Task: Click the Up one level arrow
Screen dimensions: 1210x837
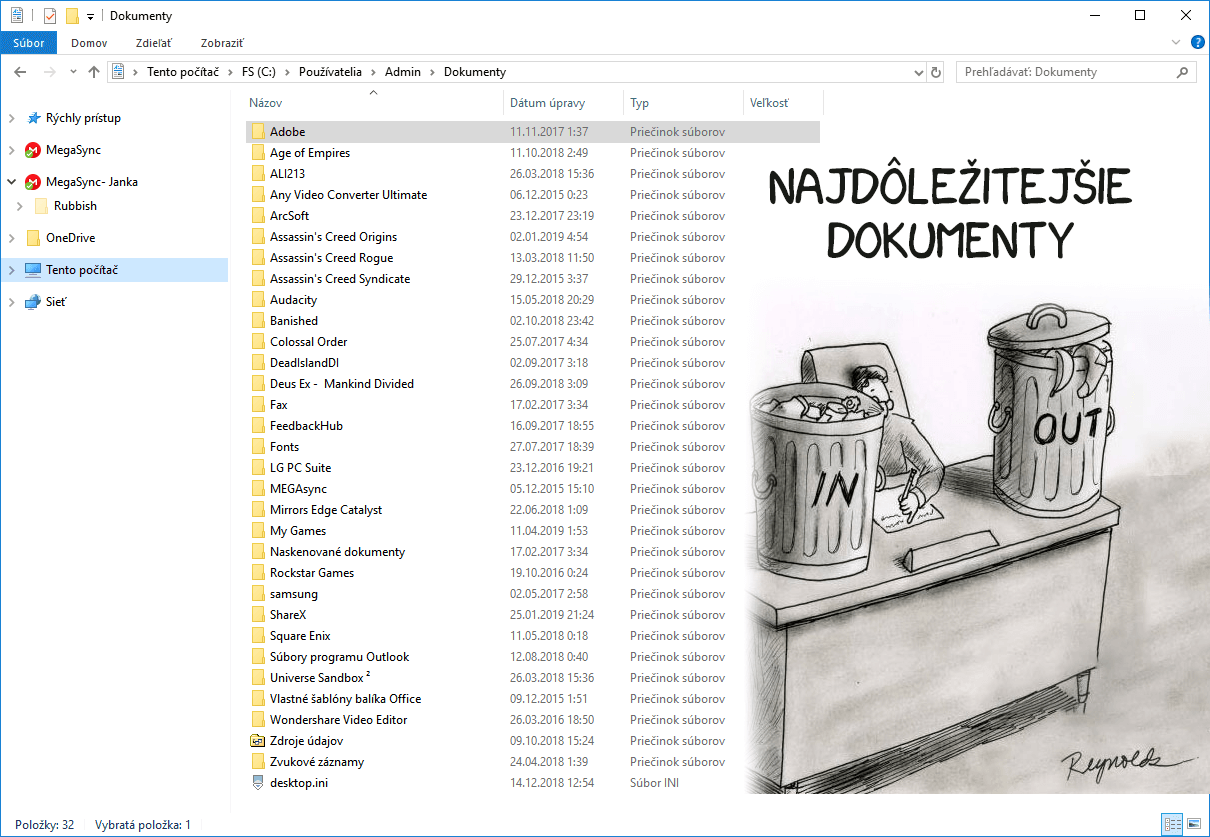Action: coord(94,72)
